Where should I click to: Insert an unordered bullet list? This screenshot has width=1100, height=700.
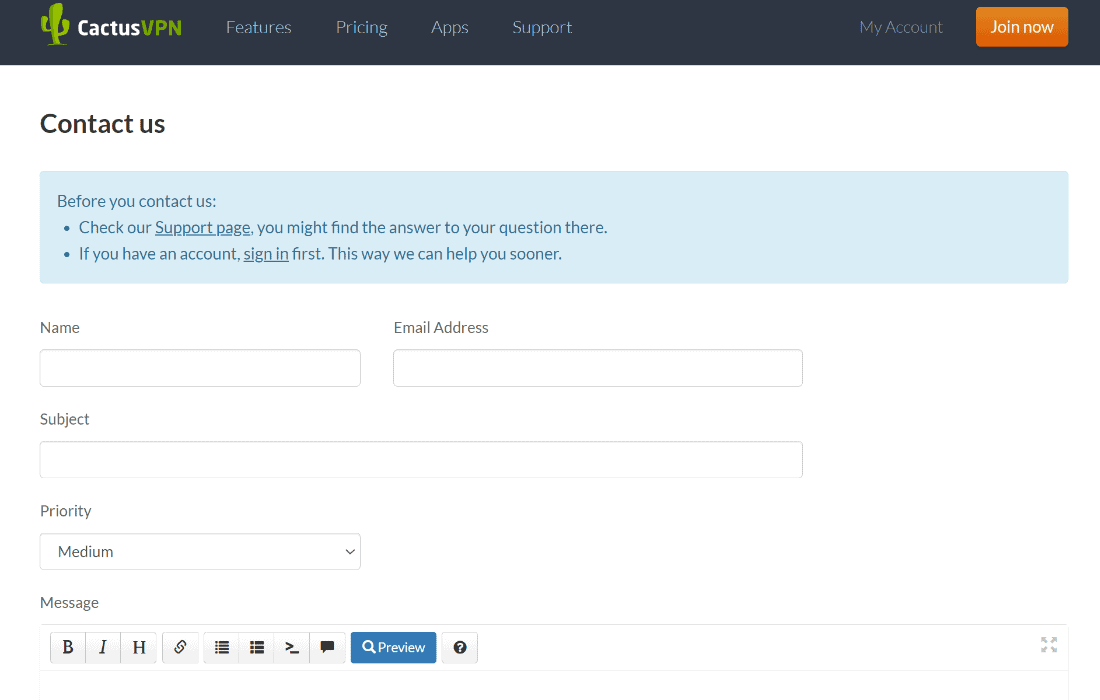pyautogui.click(x=257, y=648)
